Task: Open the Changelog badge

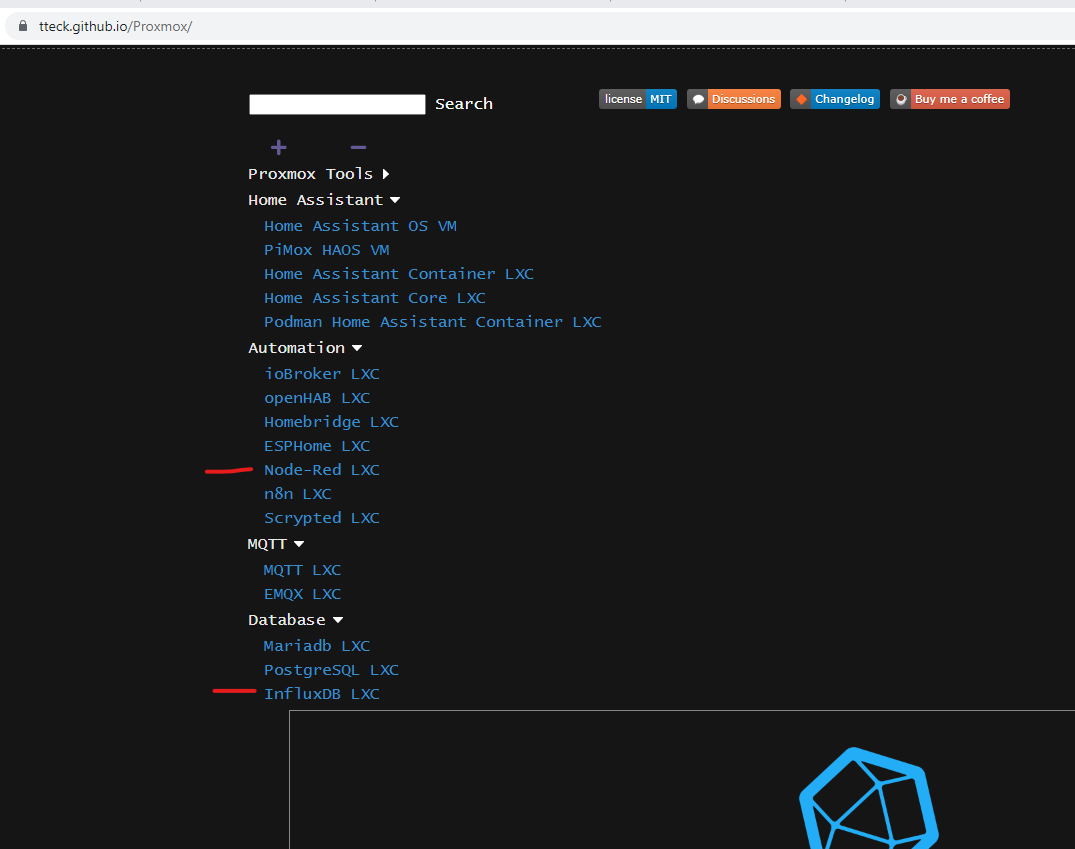Action: [x=835, y=99]
